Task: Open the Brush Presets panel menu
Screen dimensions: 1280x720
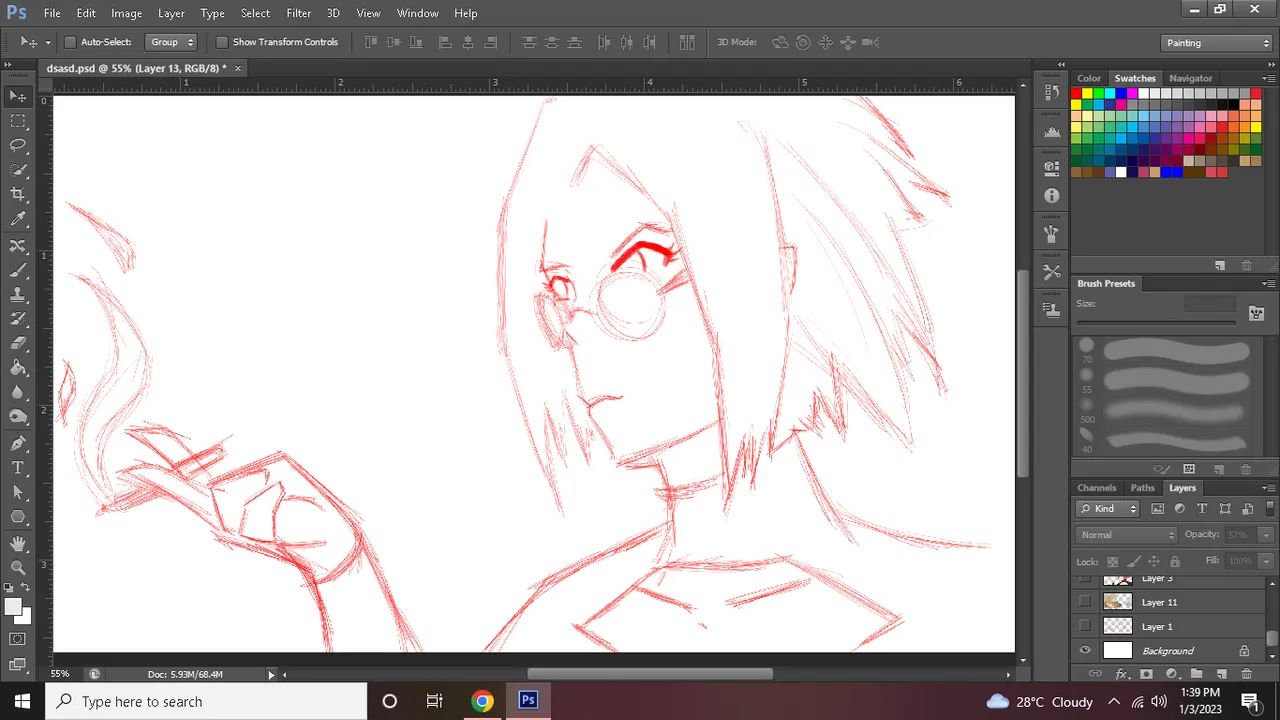Action: point(1268,284)
